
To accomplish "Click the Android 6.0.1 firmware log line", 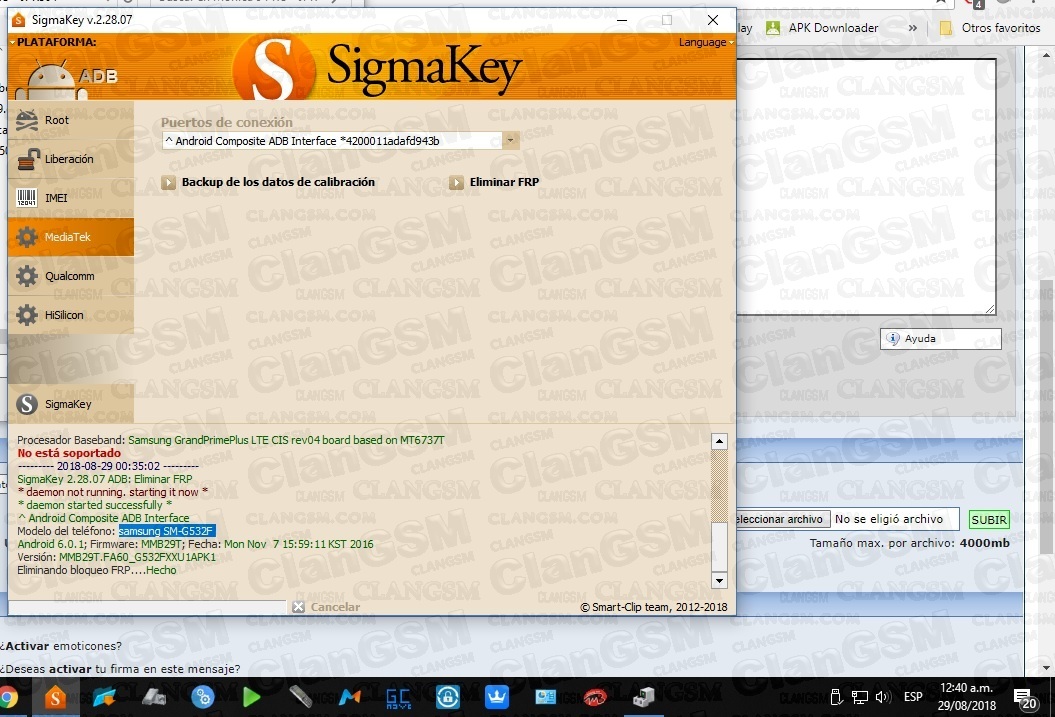I will click(195, 544).
